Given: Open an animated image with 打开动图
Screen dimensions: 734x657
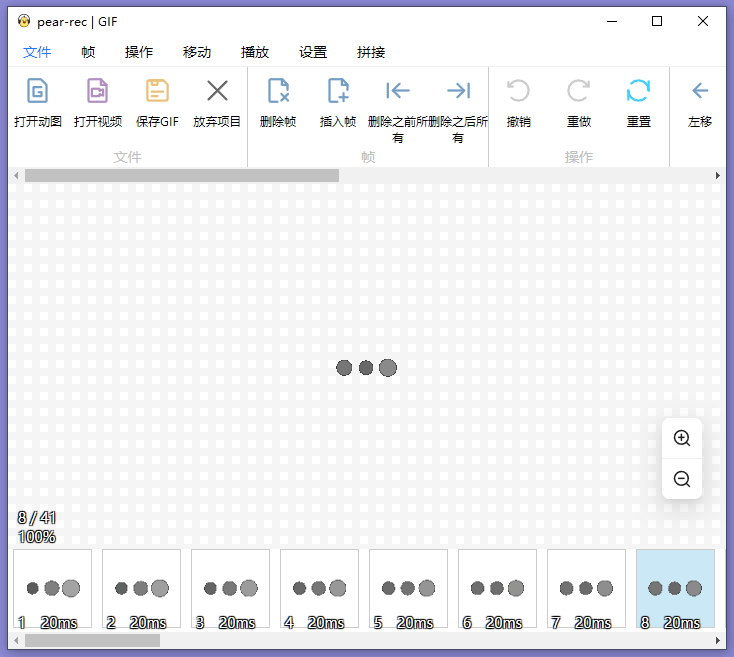Looking at the screenshot, I should [x=37, y=103].
